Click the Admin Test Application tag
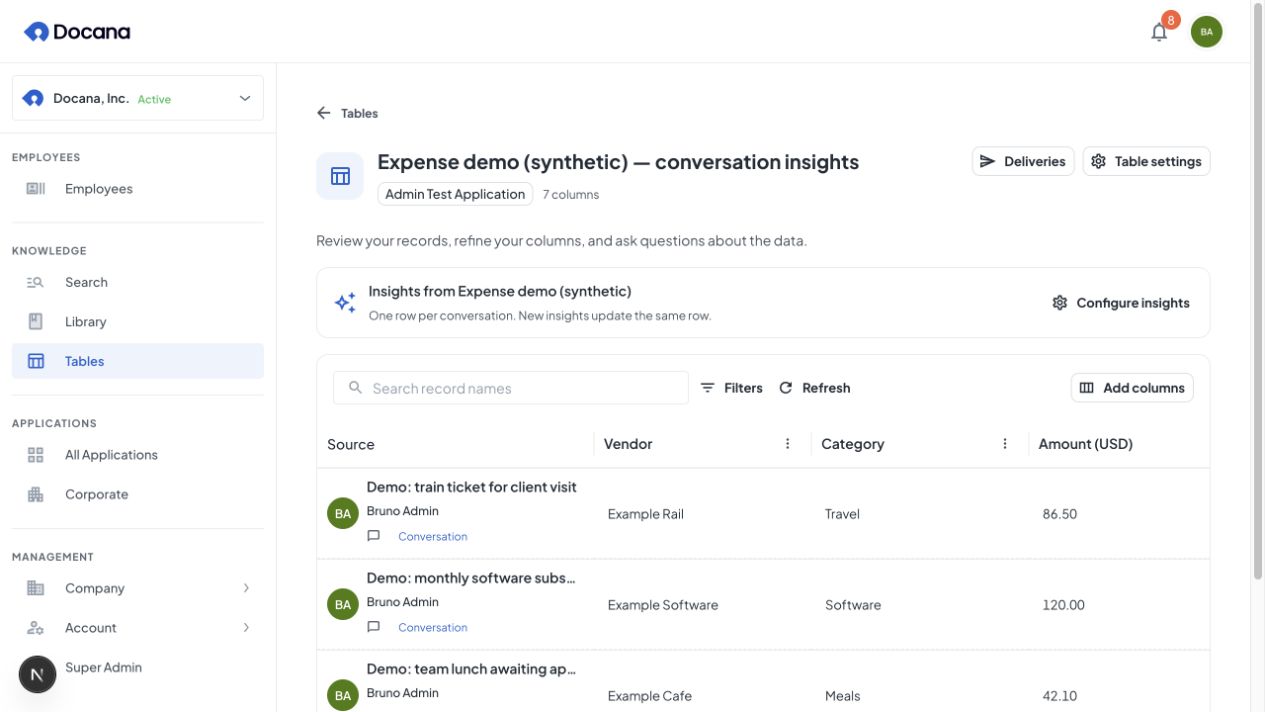The width and height of the screenshot is (1265, 712). (455, 194)
